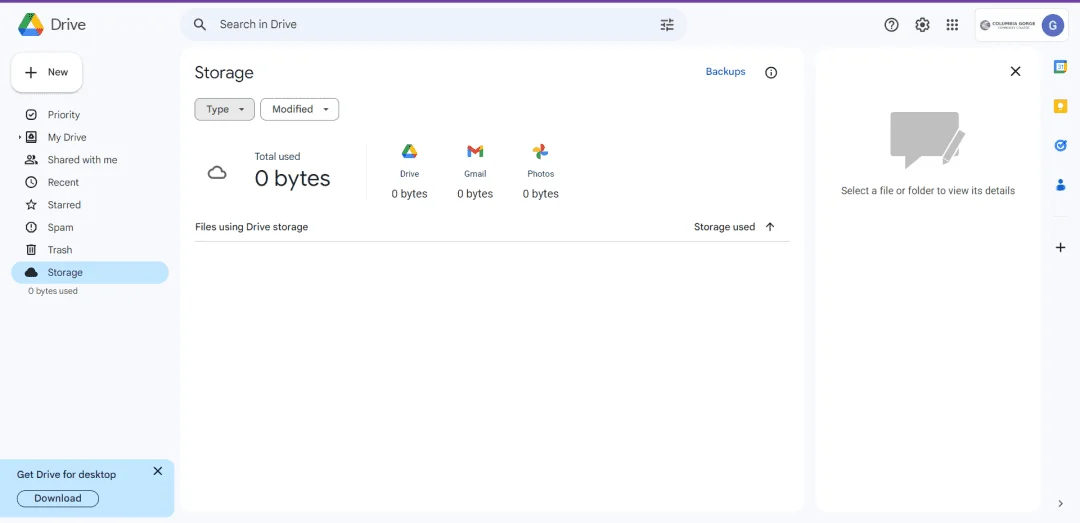Open the Settings gear menu

point(922,25)
